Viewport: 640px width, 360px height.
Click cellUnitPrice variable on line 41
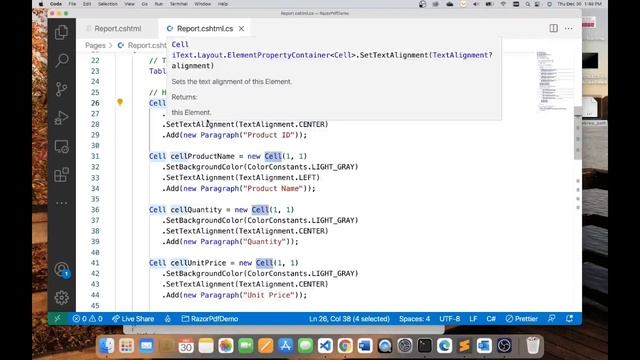coord(198,263)
